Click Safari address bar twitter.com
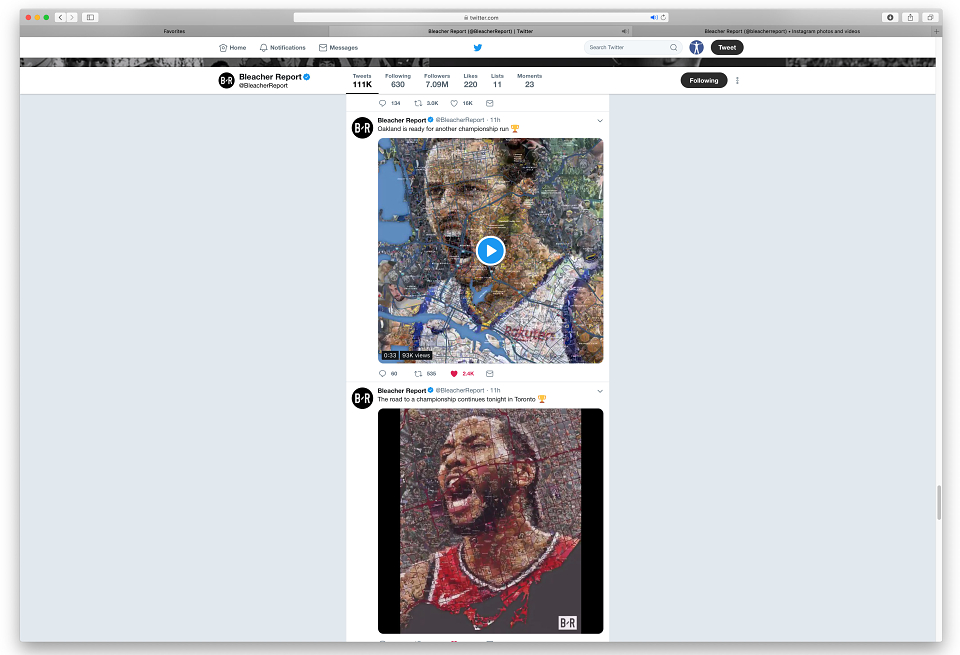 click(x=481, y=17)
